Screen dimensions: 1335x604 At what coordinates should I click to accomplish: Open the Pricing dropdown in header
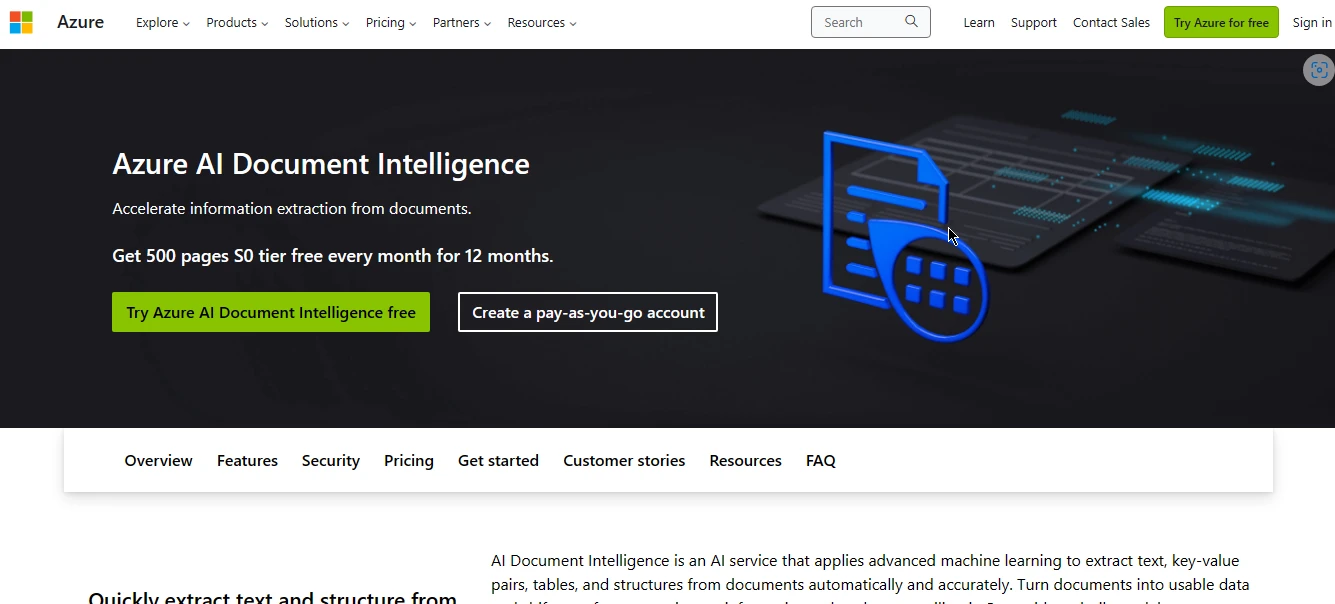pyautogui.click(x=391, y=22)
